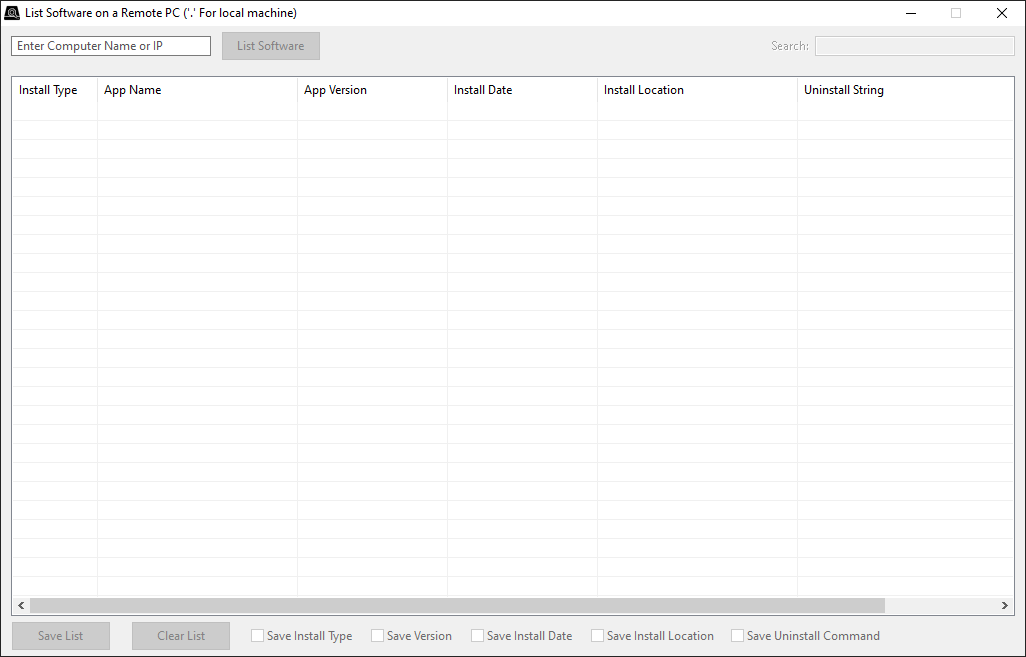Screen dimensions: 1026x657
Task: Sort by Install Type column header
Action: pos(48,90)
